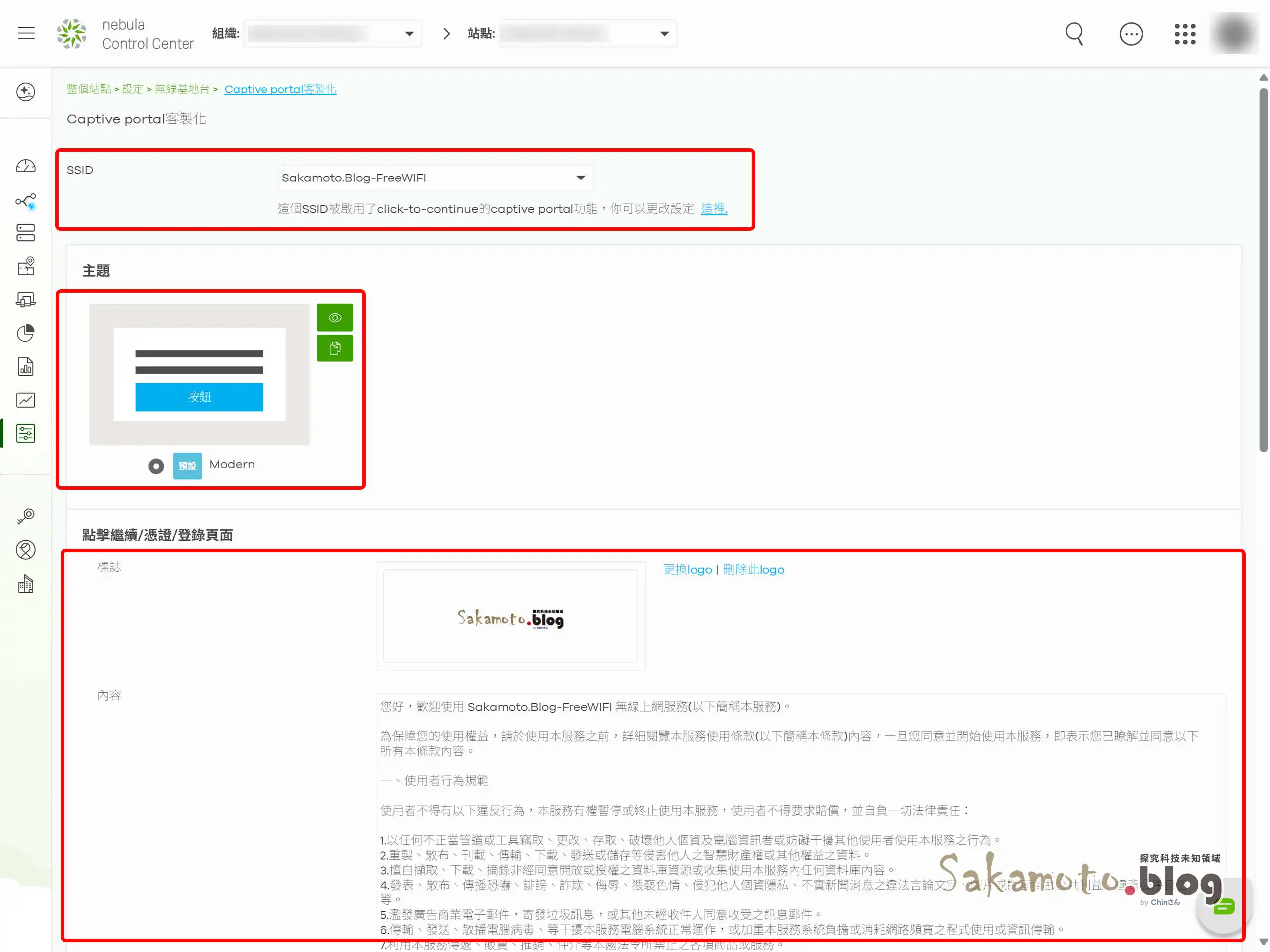
Task: Click the Modern theme preview thumbnail
Action: 199,374
